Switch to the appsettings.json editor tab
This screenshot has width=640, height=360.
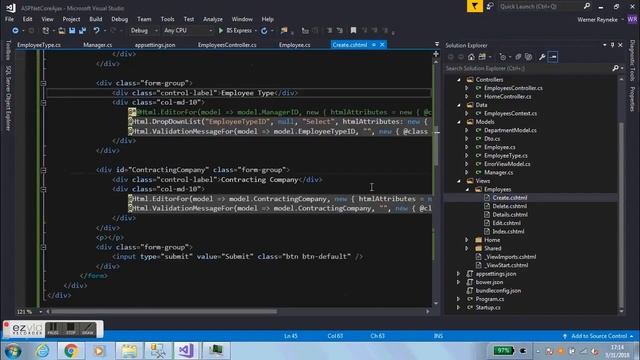pos(155,45)
